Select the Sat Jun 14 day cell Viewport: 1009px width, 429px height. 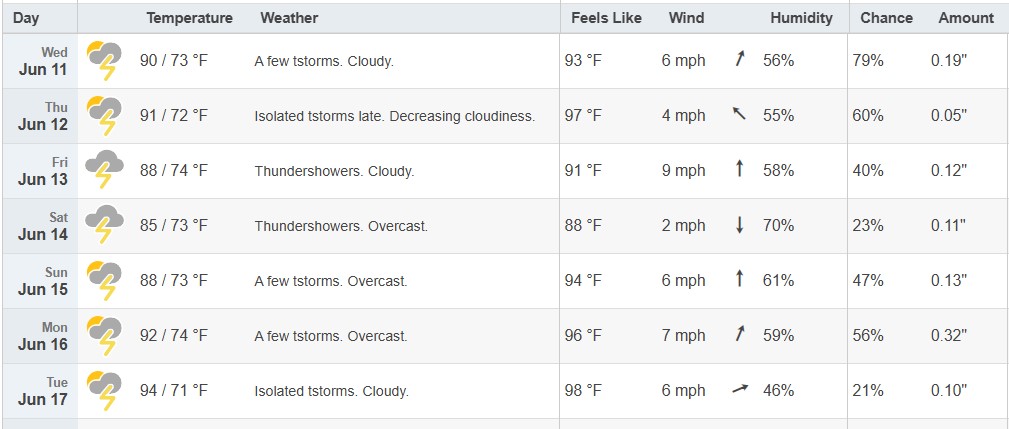coord(41,226)
